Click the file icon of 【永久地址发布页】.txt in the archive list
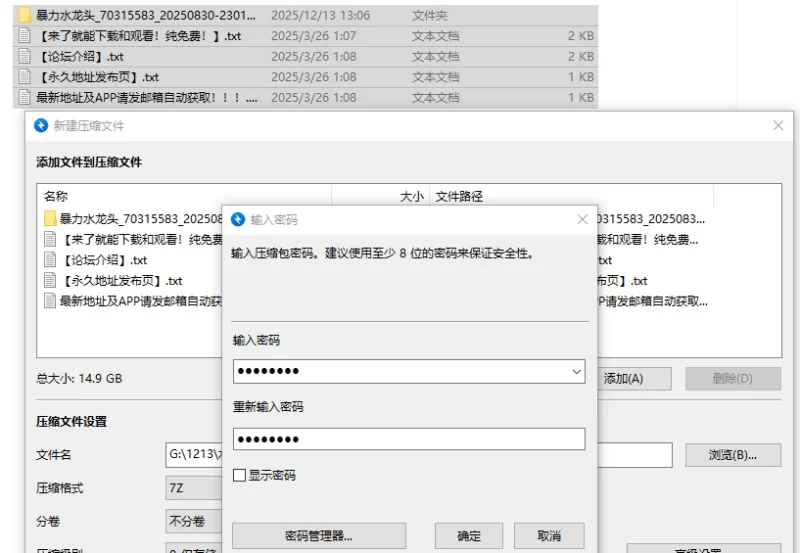 pos(49,280)
